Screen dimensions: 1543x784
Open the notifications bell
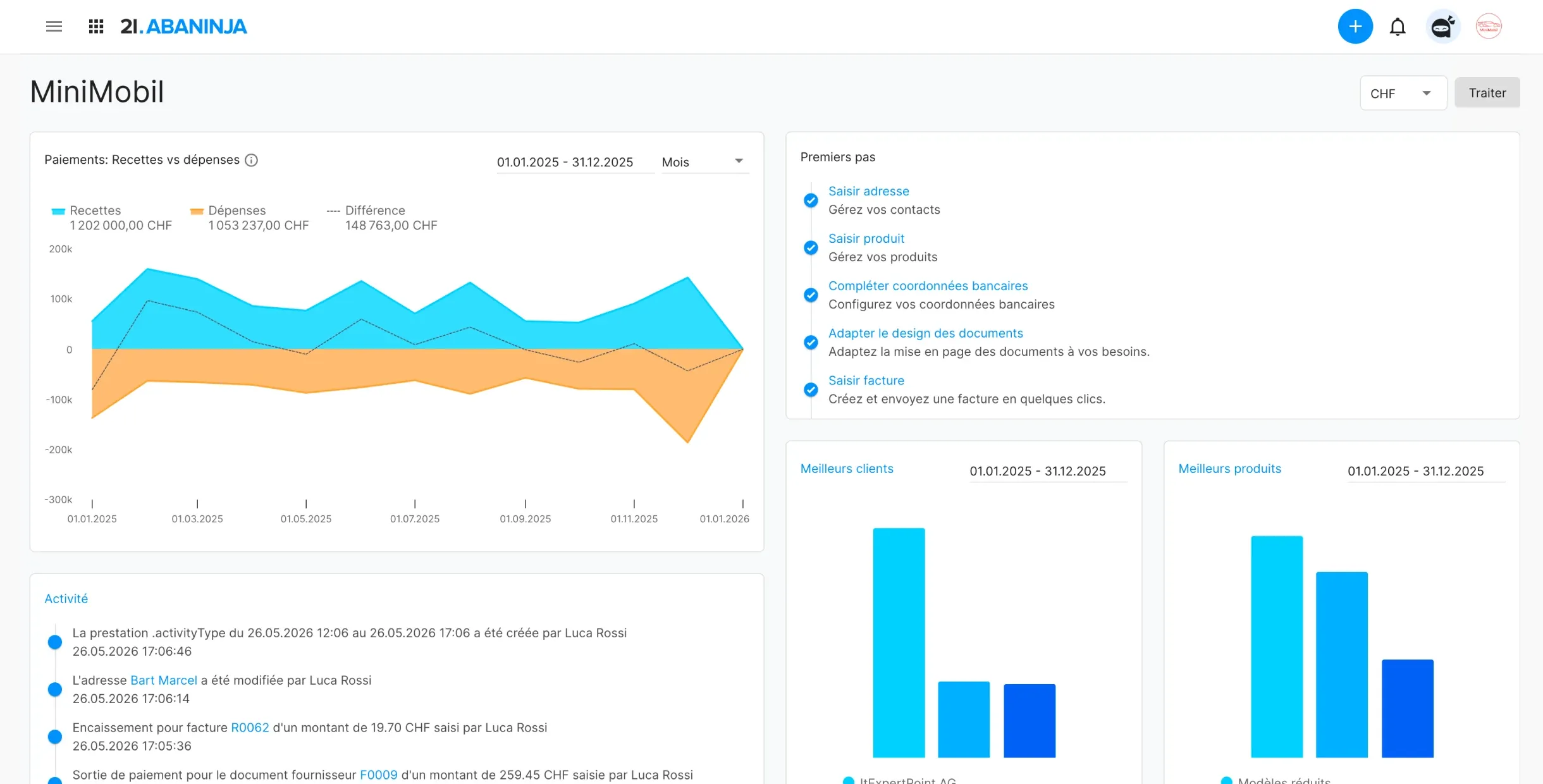[1398, 27]
